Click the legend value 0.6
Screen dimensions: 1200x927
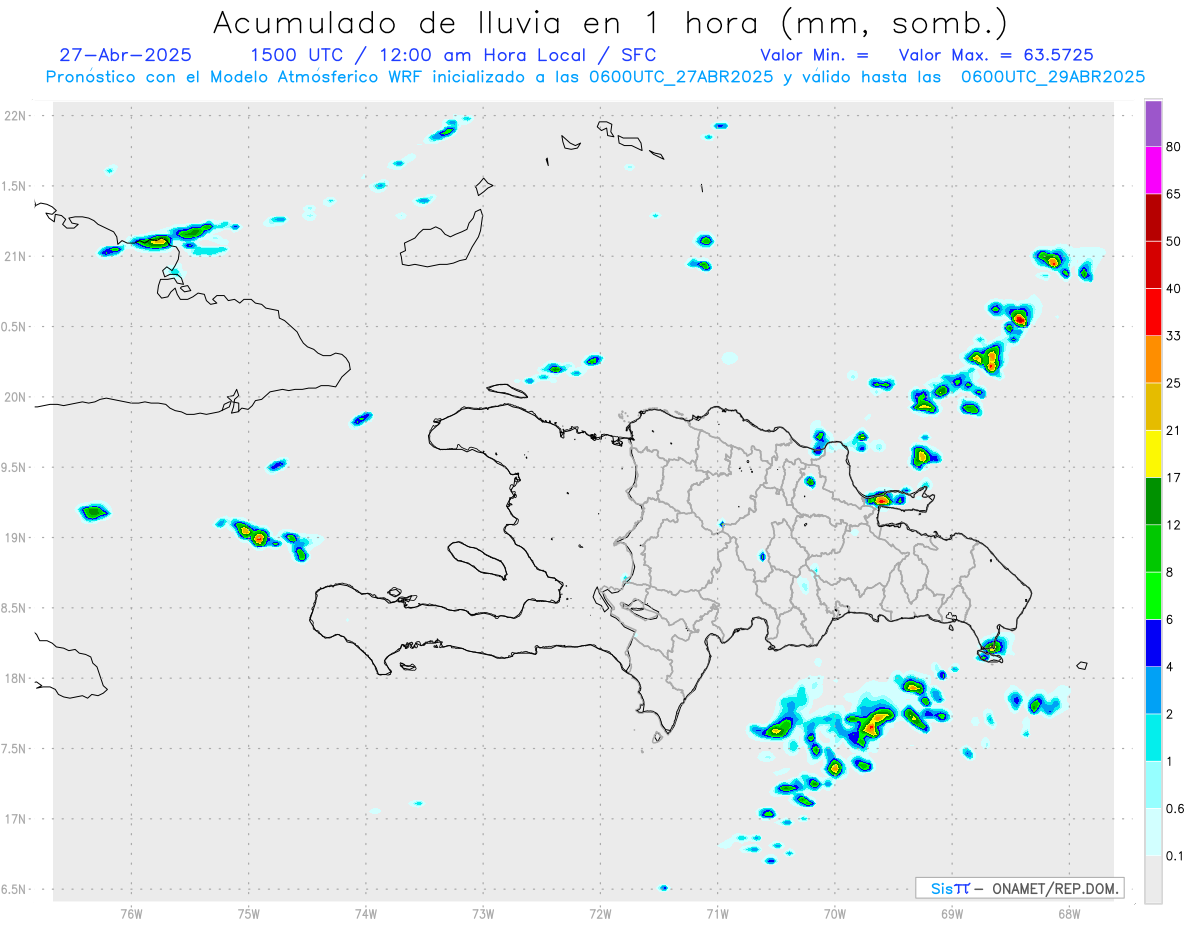pos(1175,808)
